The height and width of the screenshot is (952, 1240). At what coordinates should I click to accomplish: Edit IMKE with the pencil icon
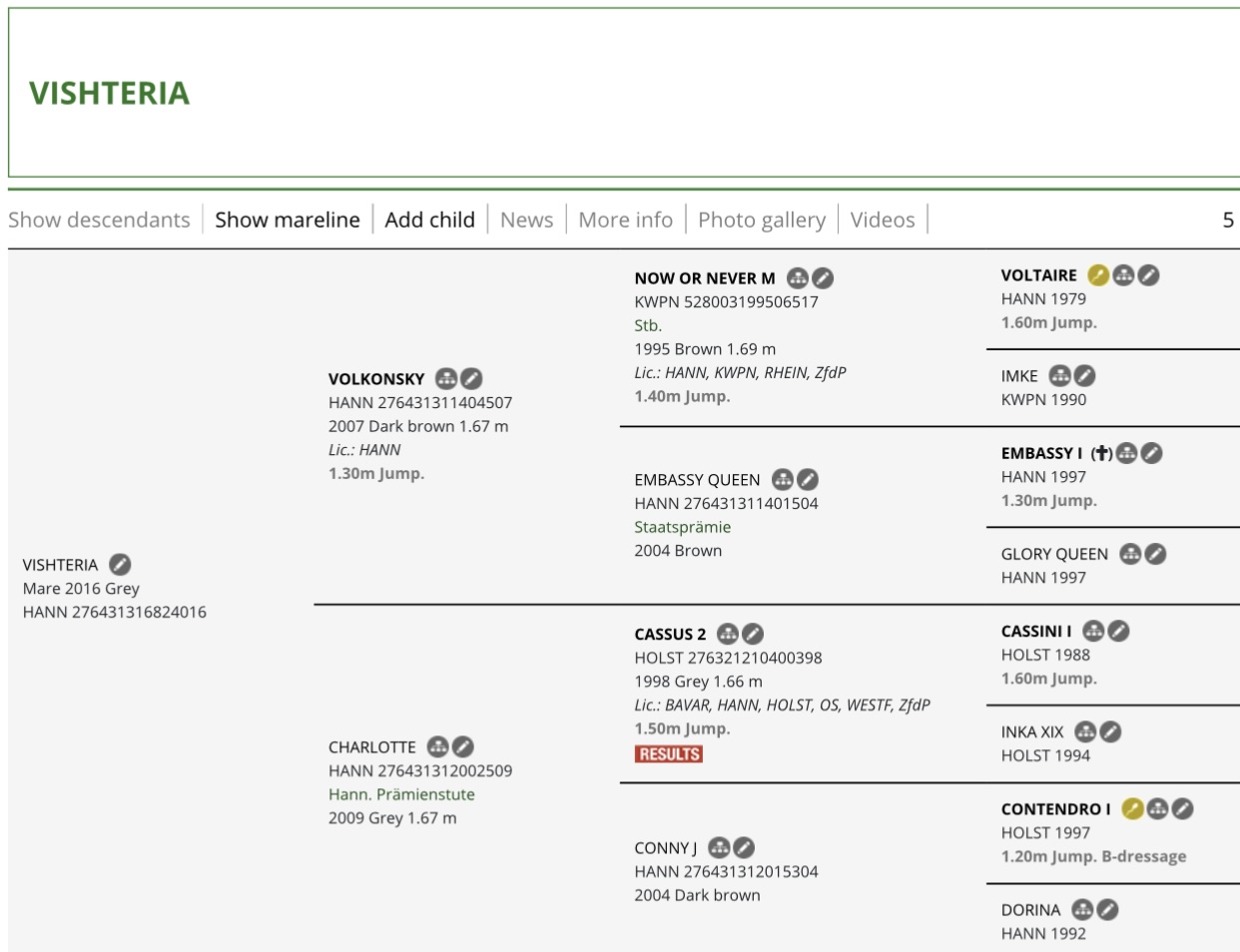tap(1084, 376)
